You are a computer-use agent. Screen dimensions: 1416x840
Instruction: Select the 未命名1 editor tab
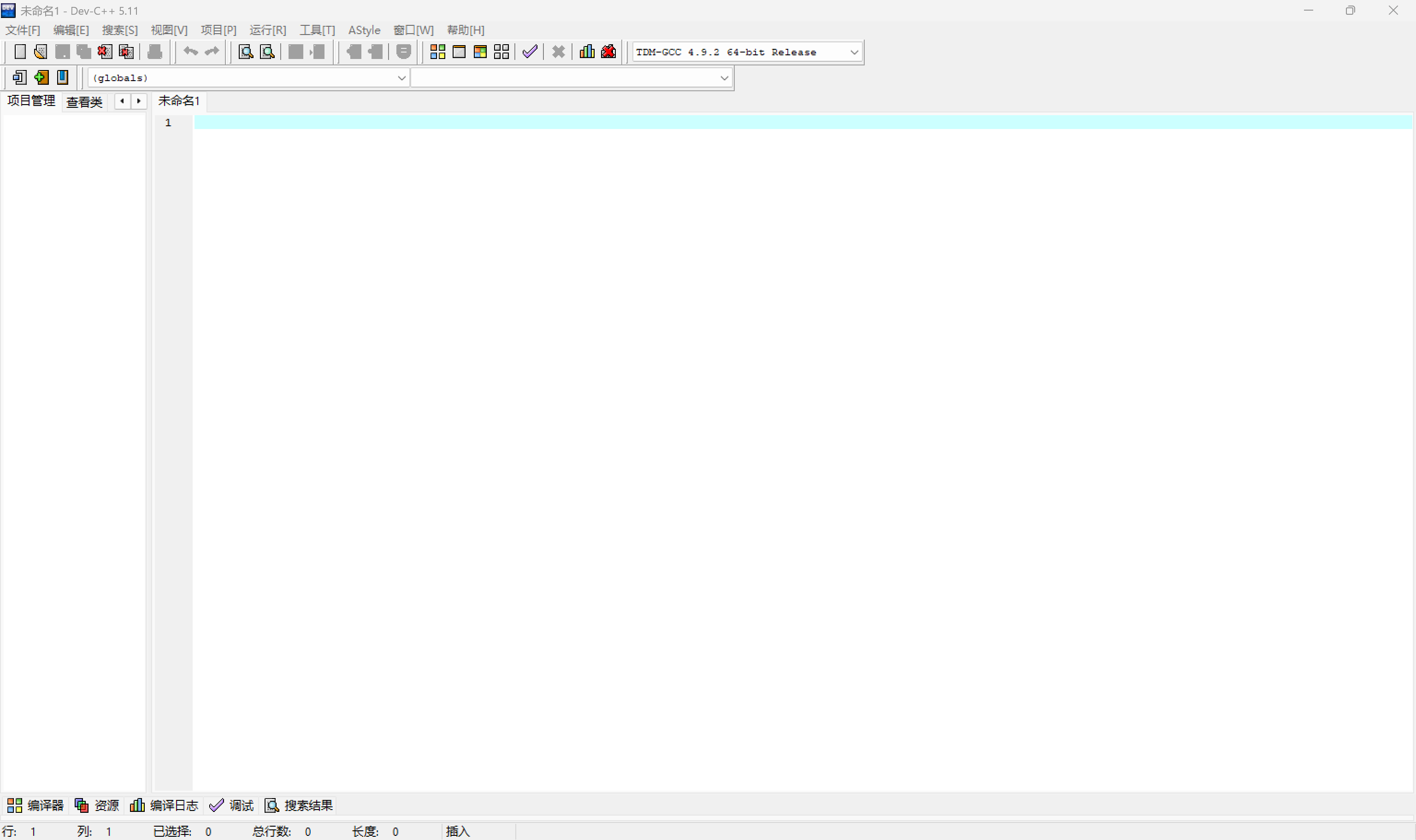tap(179, 101)
